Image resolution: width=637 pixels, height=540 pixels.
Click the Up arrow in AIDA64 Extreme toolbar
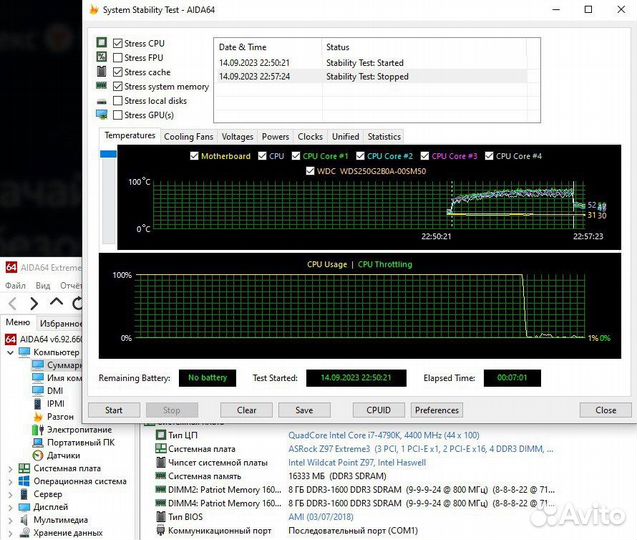coord(56,301)
